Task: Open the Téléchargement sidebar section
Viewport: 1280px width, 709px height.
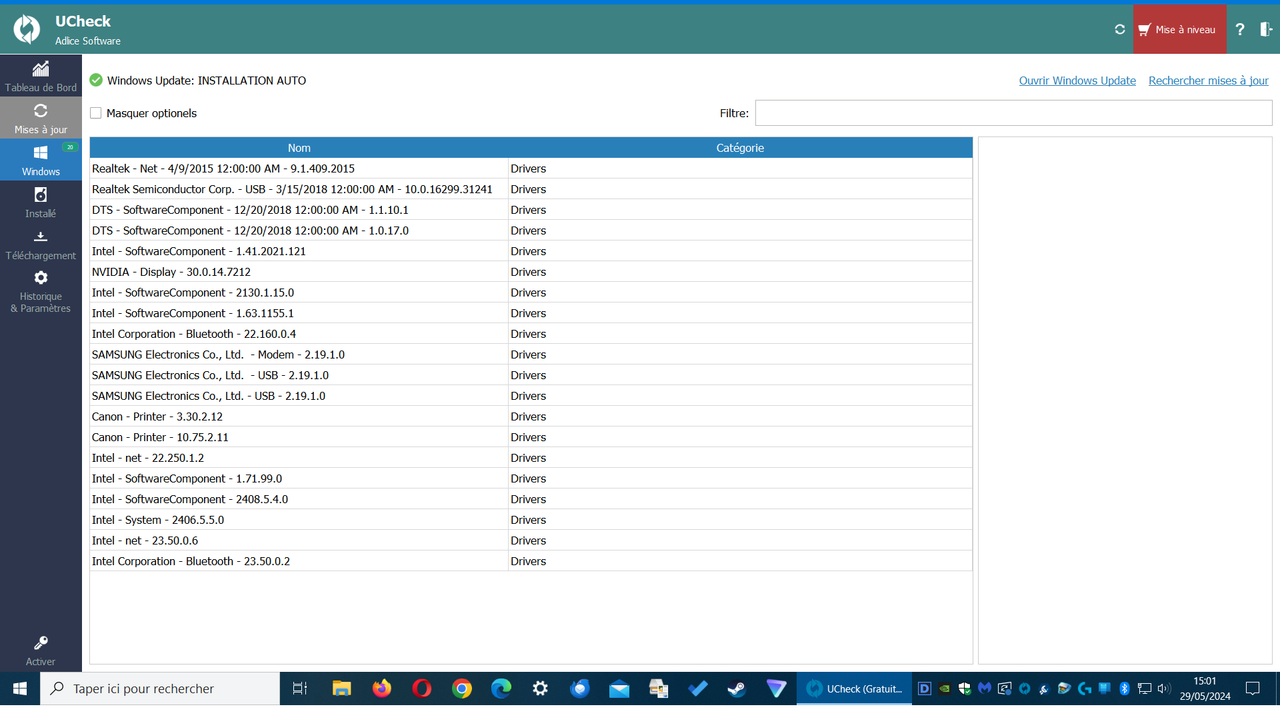Action: (41, 244)
